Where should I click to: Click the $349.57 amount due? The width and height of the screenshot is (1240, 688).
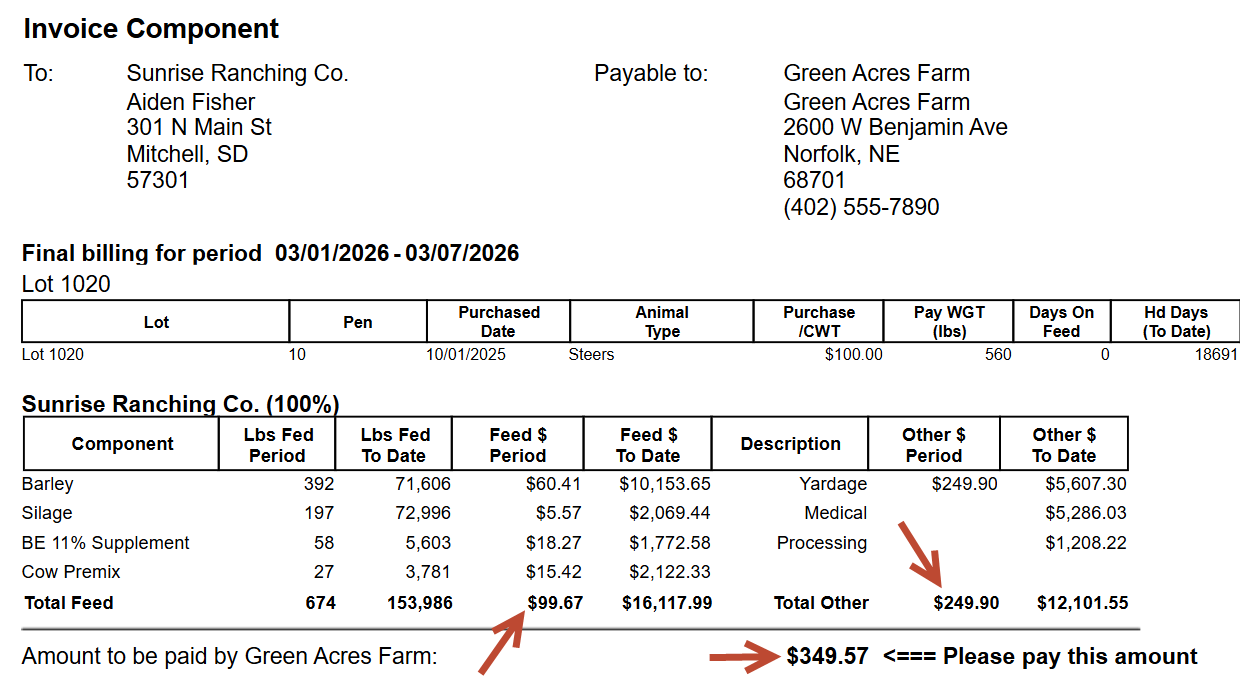tap(827, 657)
